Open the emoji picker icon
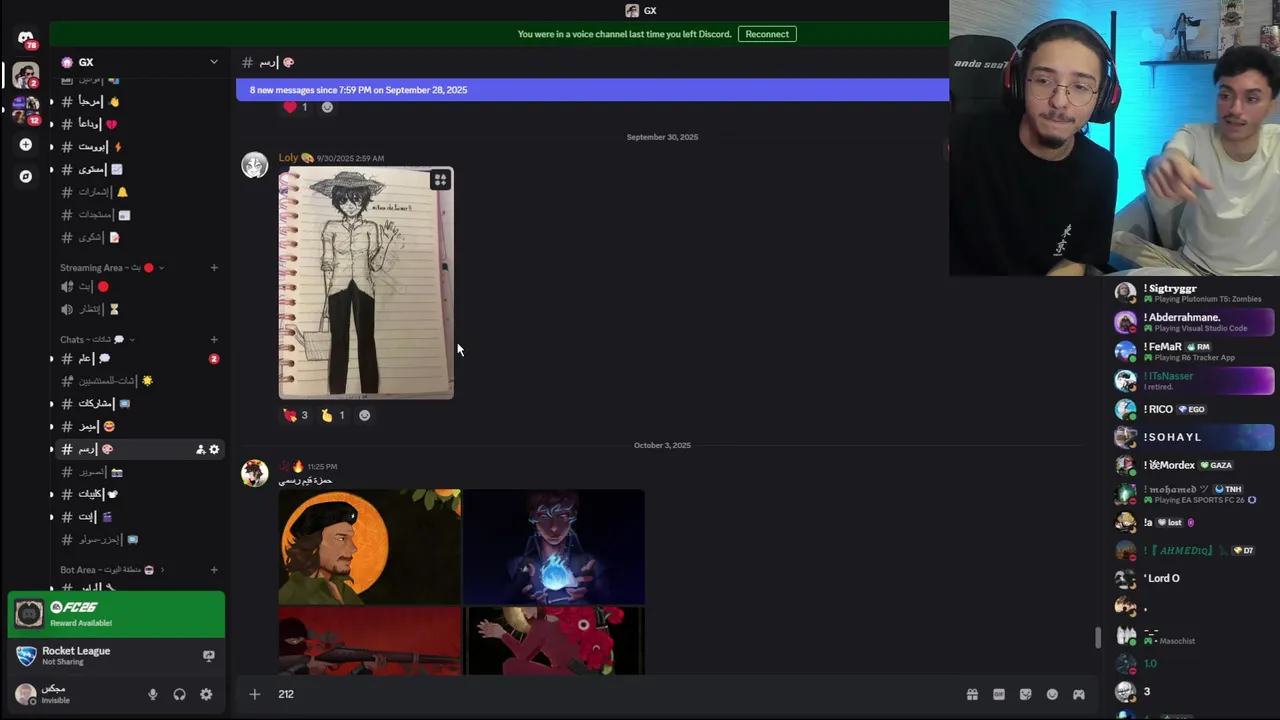 pos(1052,694)
